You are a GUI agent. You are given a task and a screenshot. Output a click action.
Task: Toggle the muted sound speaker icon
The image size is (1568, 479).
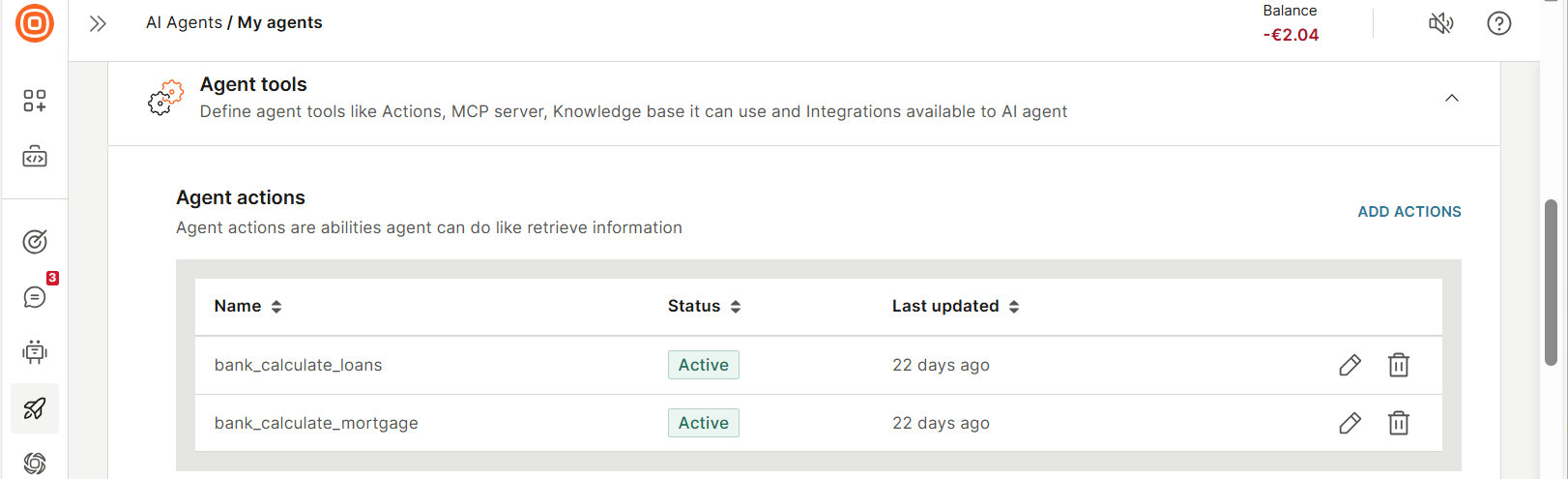tap(1440, 23)
